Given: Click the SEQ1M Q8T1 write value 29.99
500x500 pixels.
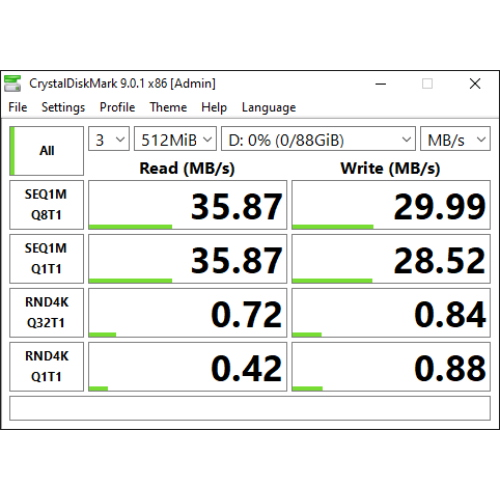Looking at the screenshot, I should pyautogui.click(x=391, y=205).
